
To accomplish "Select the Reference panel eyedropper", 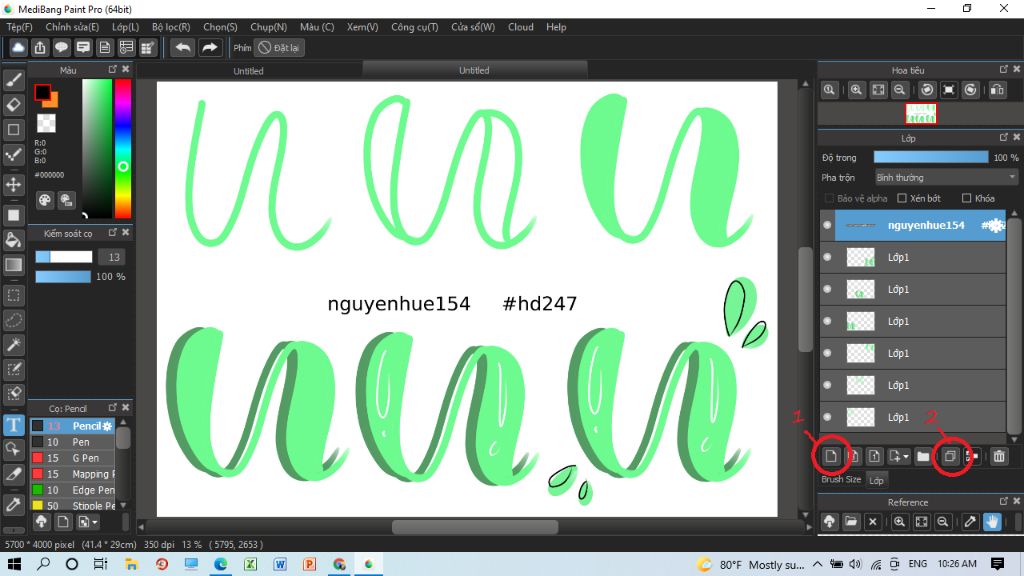I will click(970, 522).
